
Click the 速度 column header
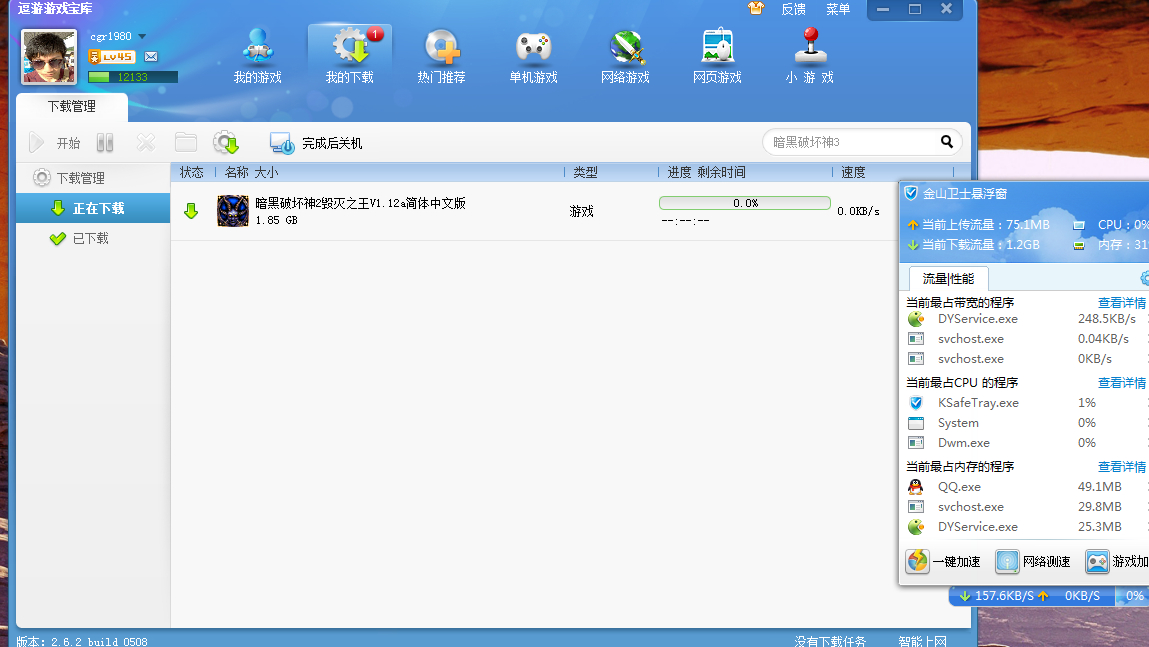tap(854, 172)
